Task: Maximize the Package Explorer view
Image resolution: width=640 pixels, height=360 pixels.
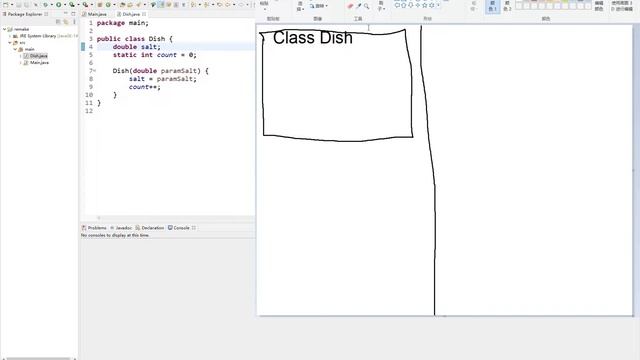Action: (73, 13)
